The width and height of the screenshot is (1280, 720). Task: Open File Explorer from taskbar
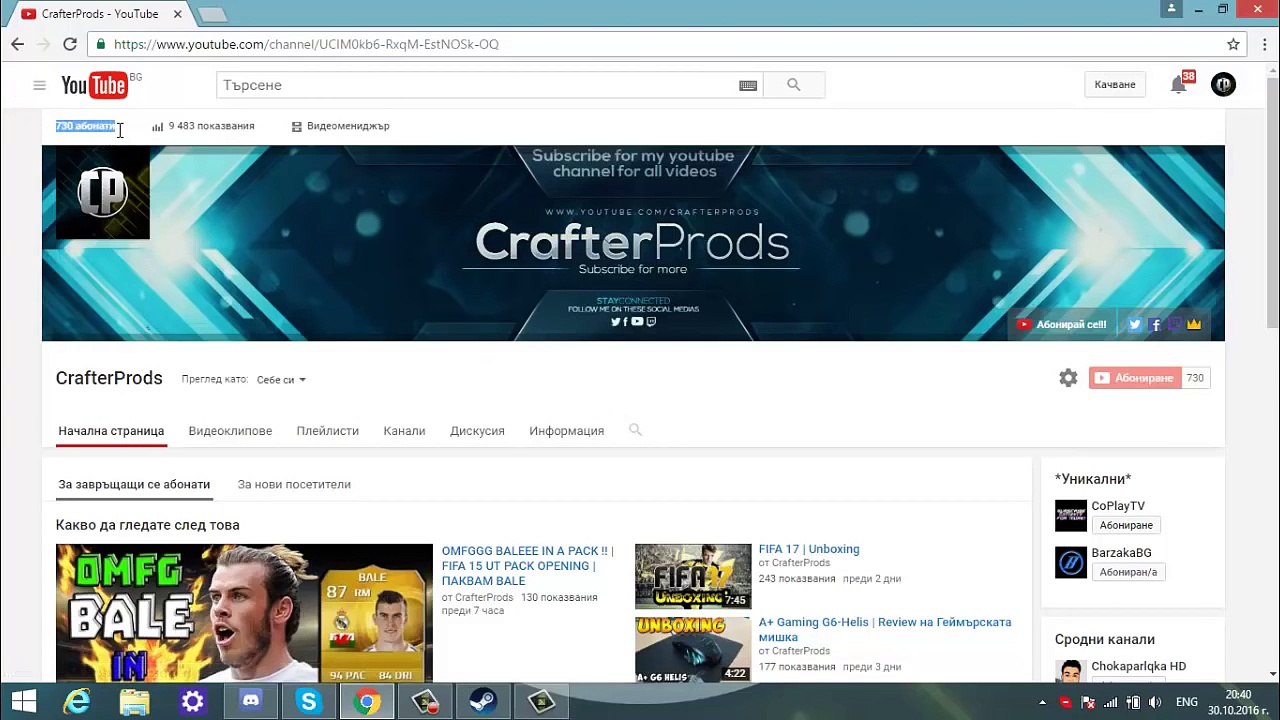pyautogui.click(x=135, y=702)
